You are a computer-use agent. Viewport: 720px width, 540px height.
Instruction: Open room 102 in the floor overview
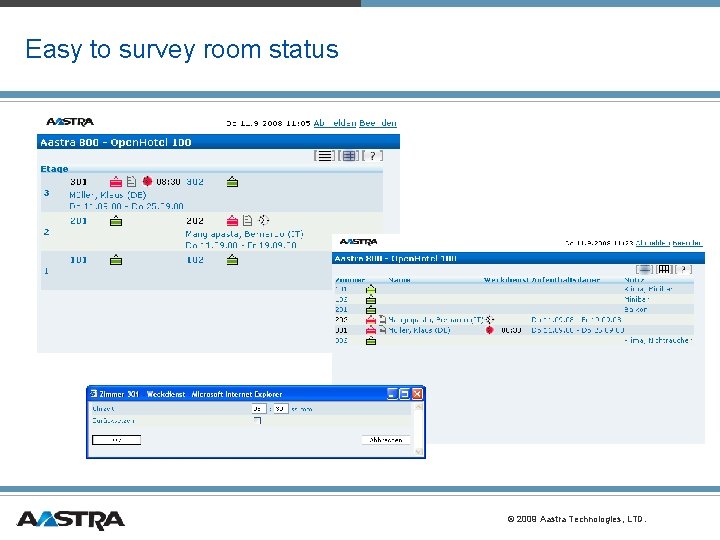[195, 260]
